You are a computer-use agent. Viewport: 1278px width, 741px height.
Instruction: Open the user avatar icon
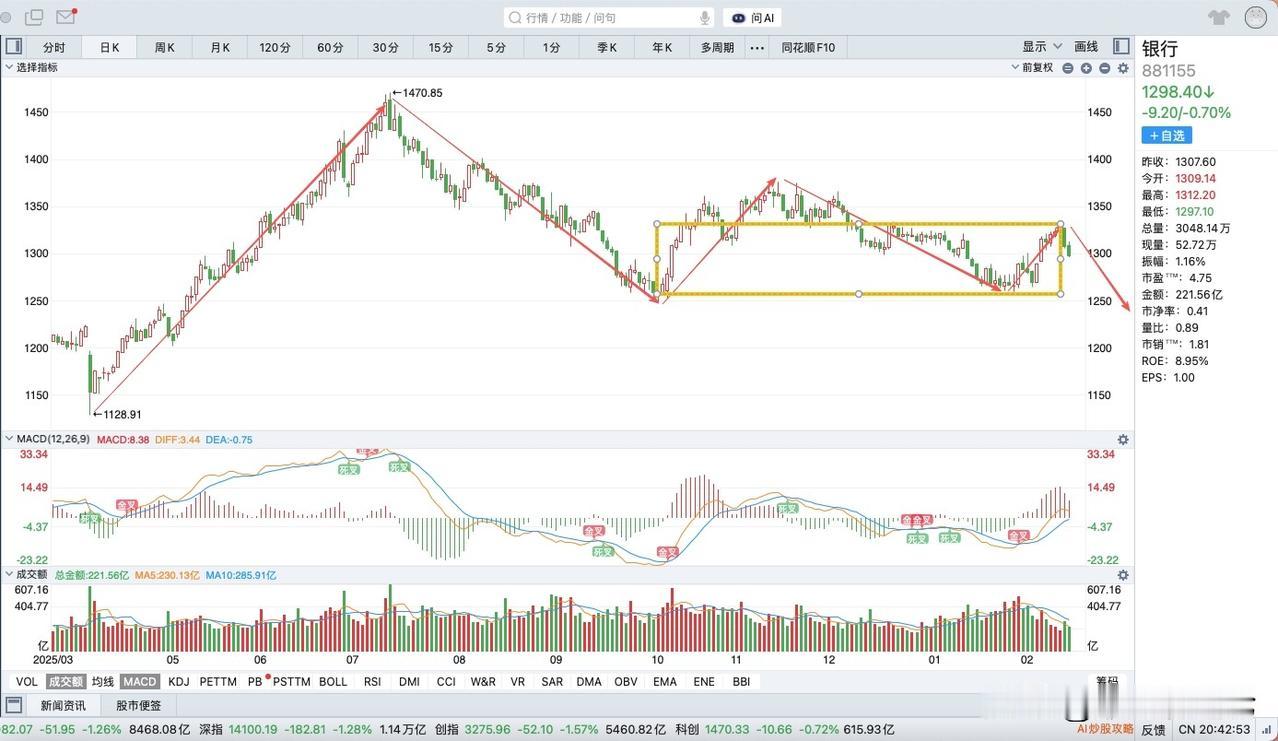(1255, 17)
